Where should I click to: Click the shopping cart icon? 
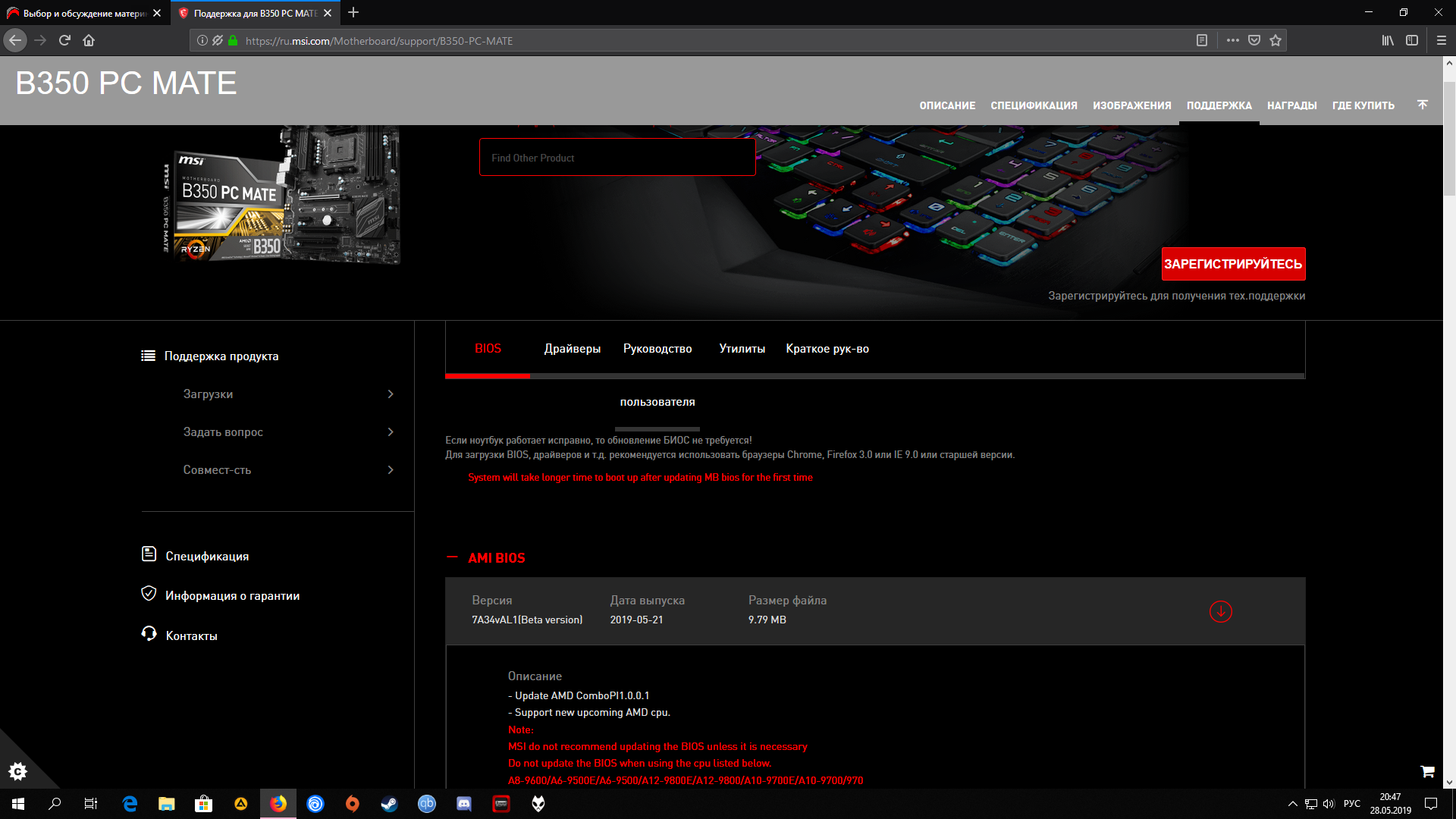[1427, 771]
